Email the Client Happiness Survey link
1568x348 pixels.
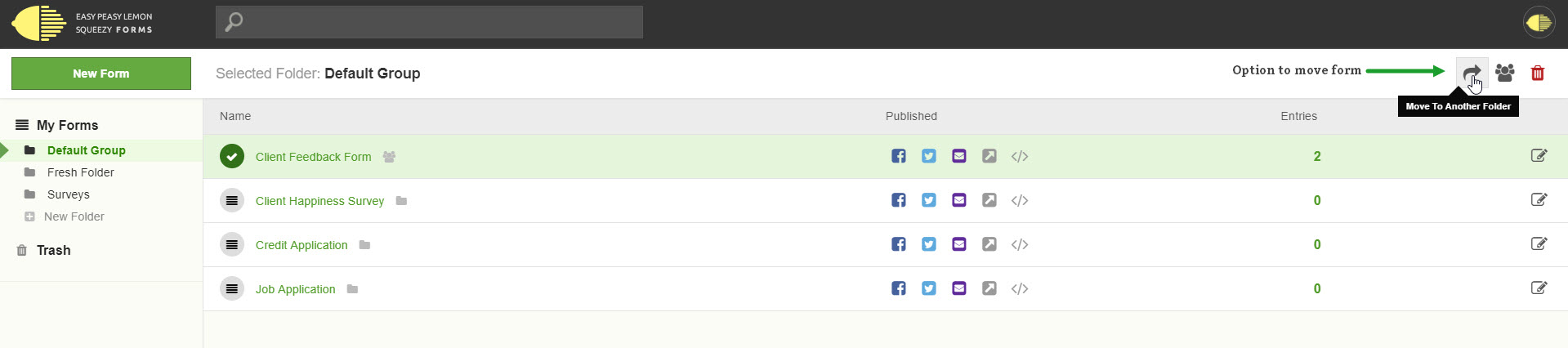[958, 200]
